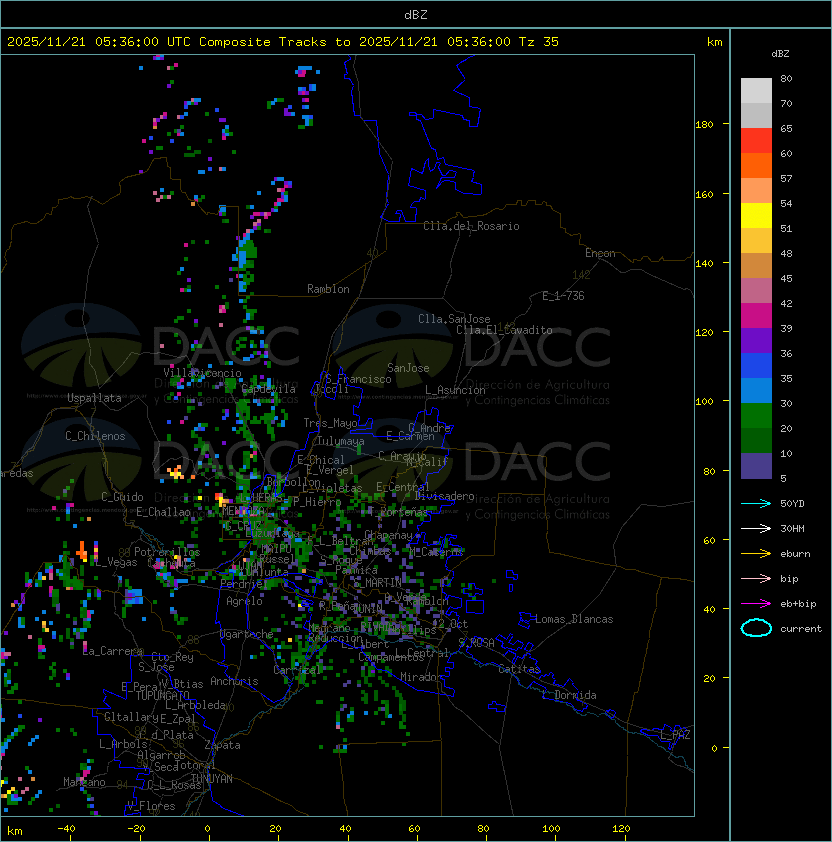This screenshot has width=832, height=842.
Task: Click the Catitas map label
Action: 519,670
